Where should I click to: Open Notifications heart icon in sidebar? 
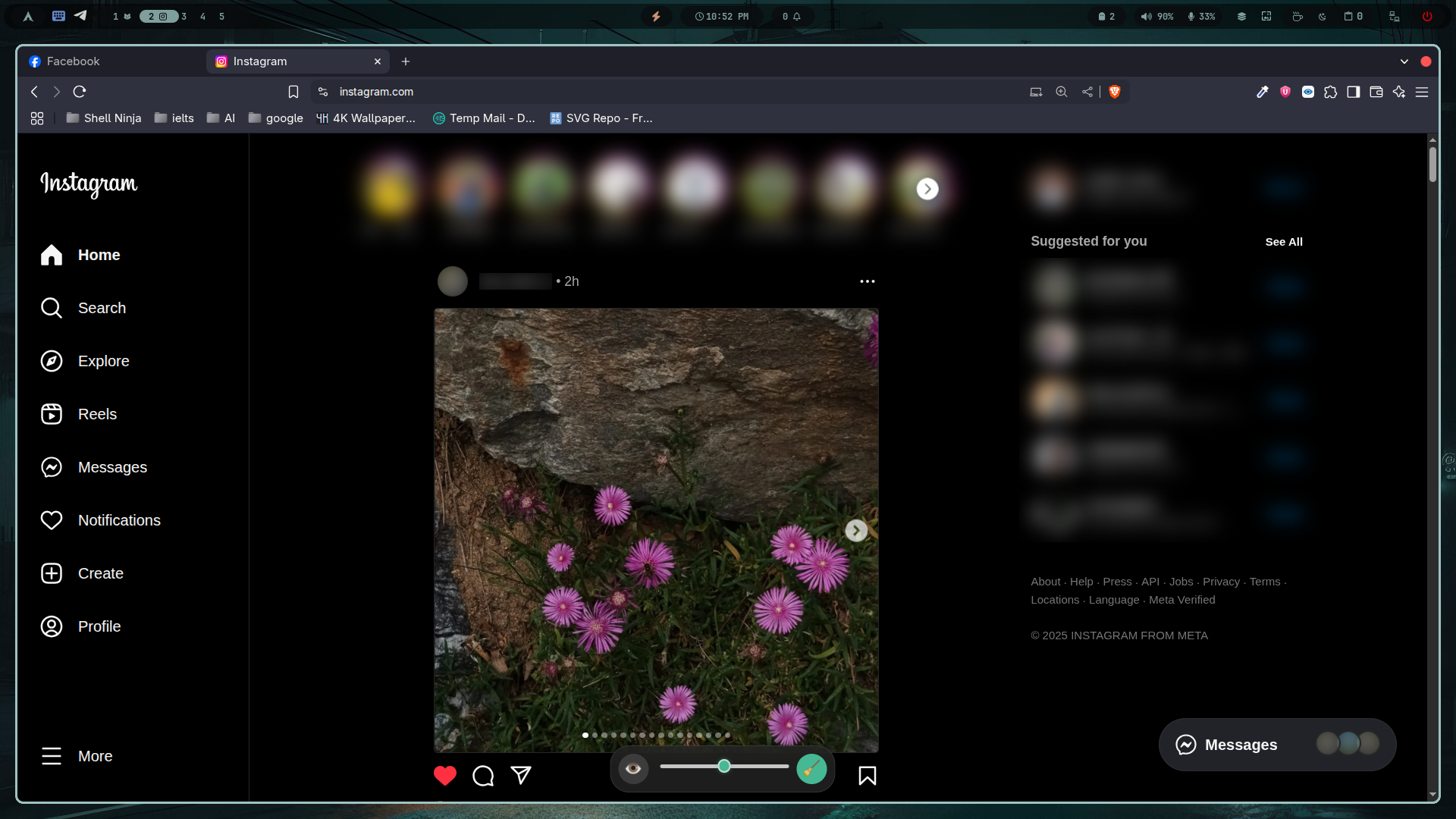[x=52, y=520]
